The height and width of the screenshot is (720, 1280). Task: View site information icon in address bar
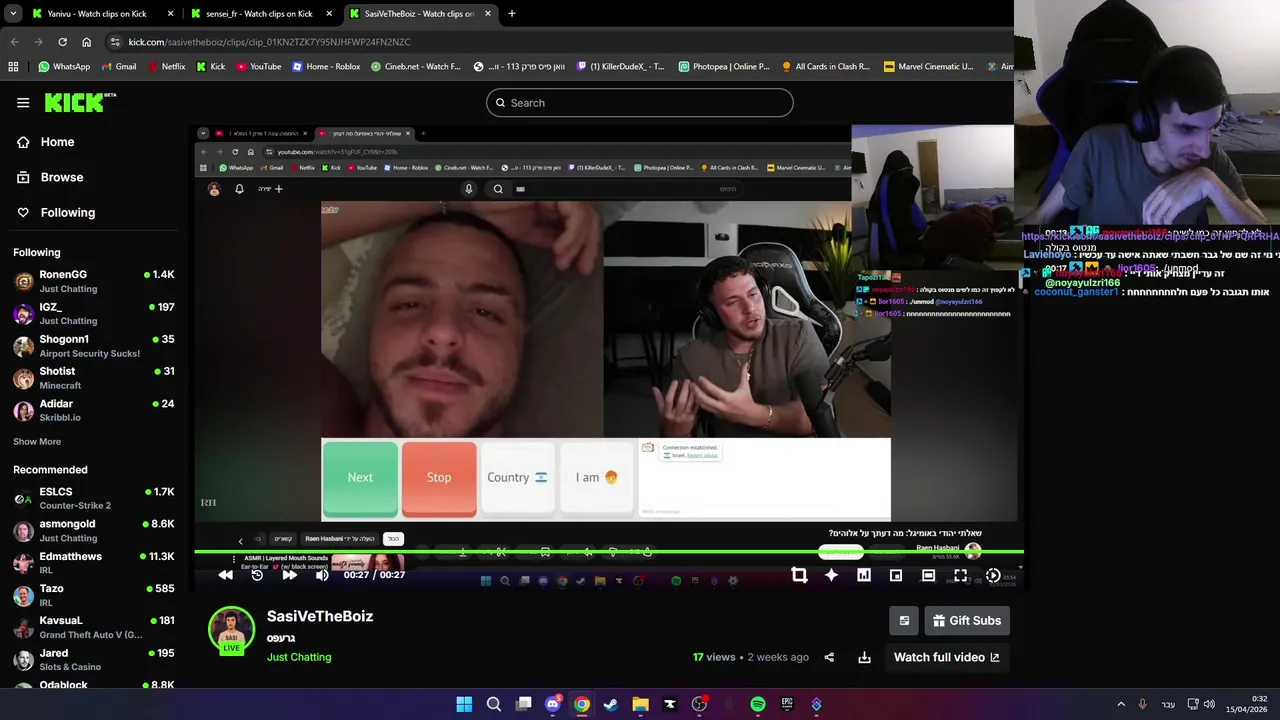116,42
